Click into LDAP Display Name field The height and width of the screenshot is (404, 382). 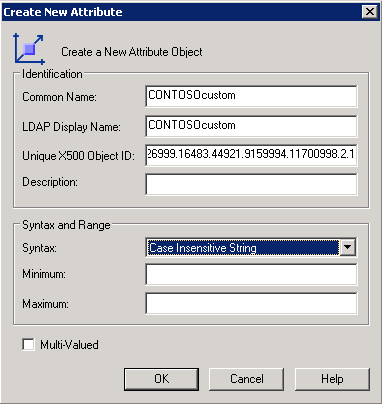point(251,126)
